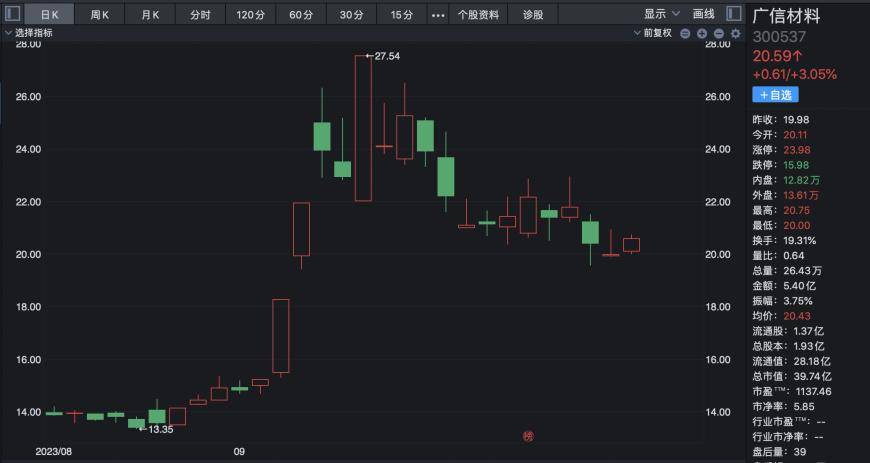Screen dimensions: 870x463
Task: Click the 最高 20.75 row
Action: [x=781, y=210]
